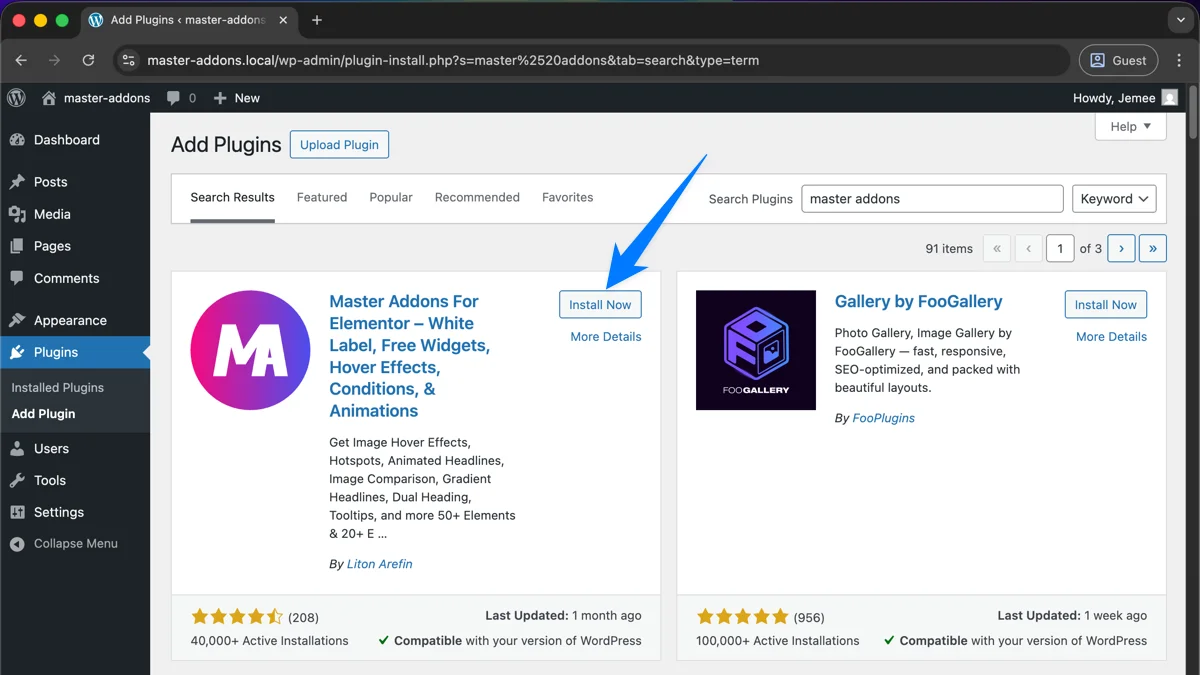Open More Details for FooGallery
1200x675 pixels.
(x=1111, y=337)
